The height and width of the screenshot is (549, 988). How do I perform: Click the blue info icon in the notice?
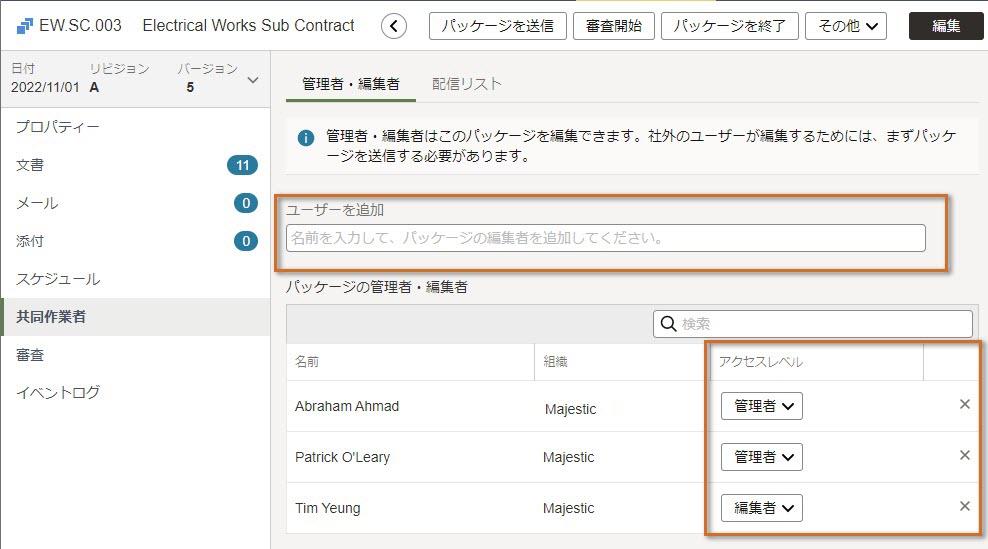click(x=306, y=137)
